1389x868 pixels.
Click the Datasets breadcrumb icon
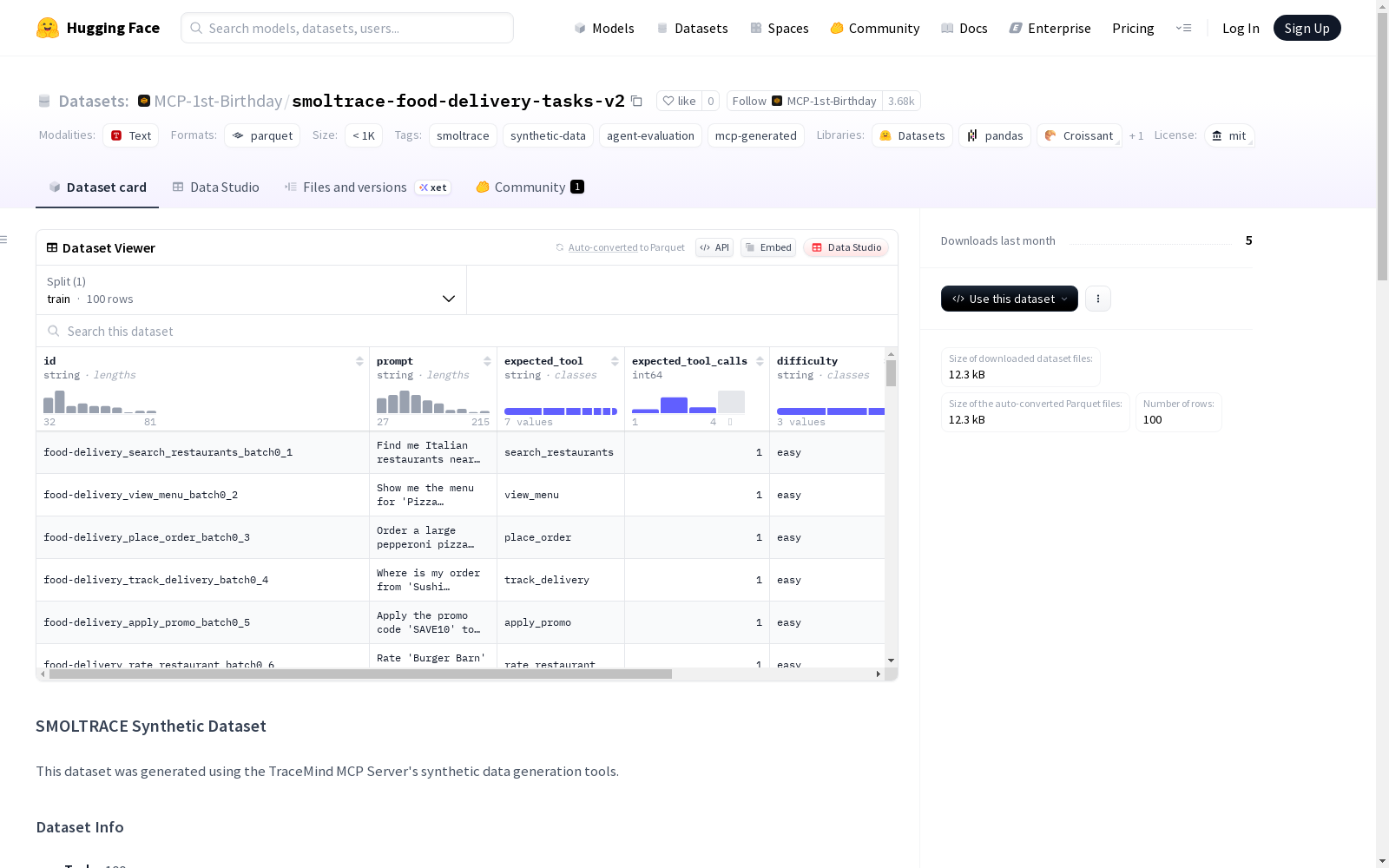pyautogui.click(x=44, y=101)
